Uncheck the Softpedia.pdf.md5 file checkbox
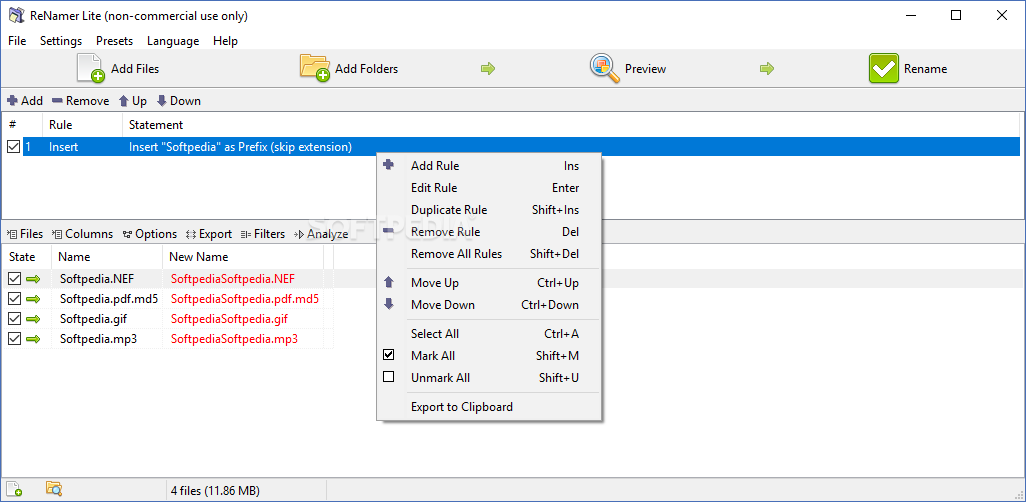 point(14,299)
